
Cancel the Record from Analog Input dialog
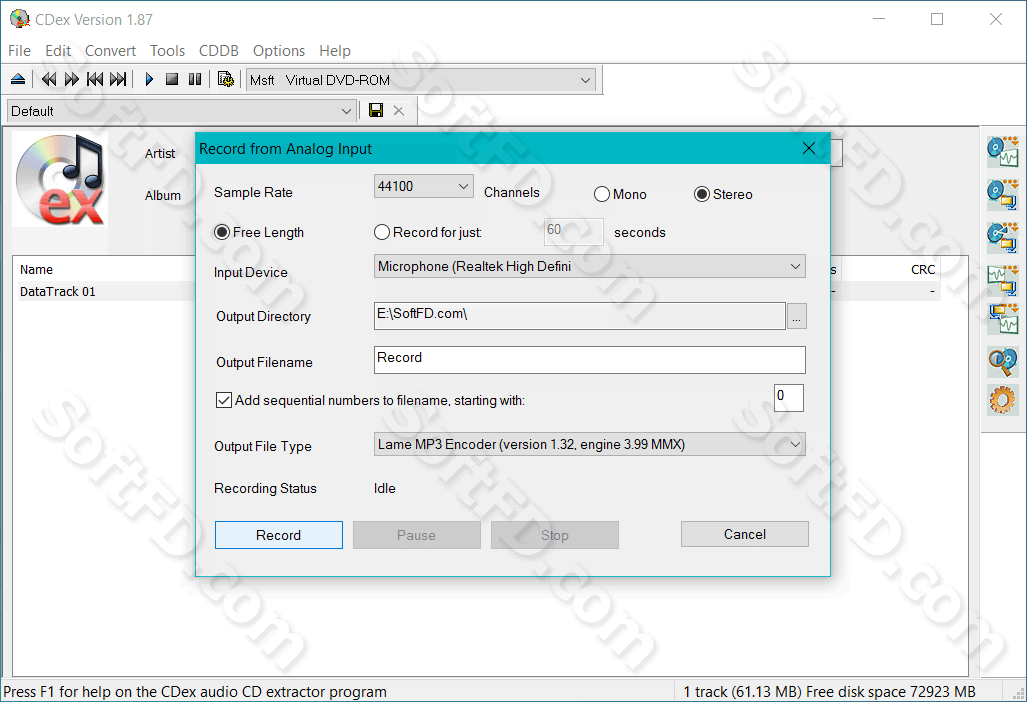(745, 534)
